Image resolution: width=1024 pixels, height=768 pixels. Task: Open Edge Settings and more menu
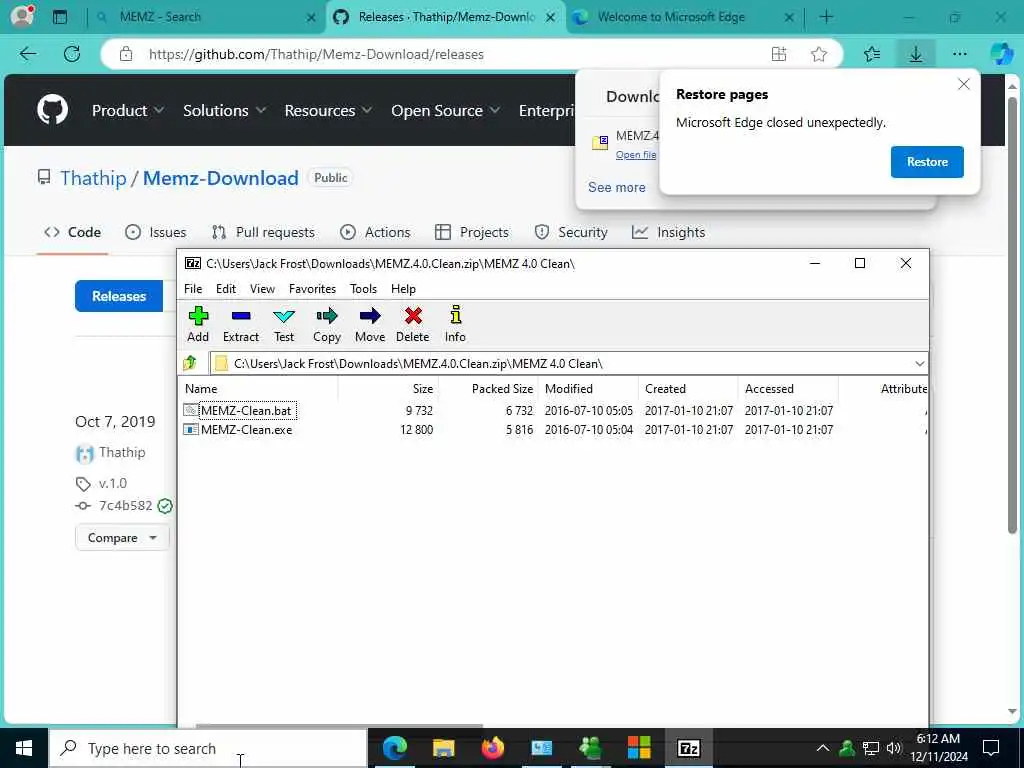[x=959, y=54]
